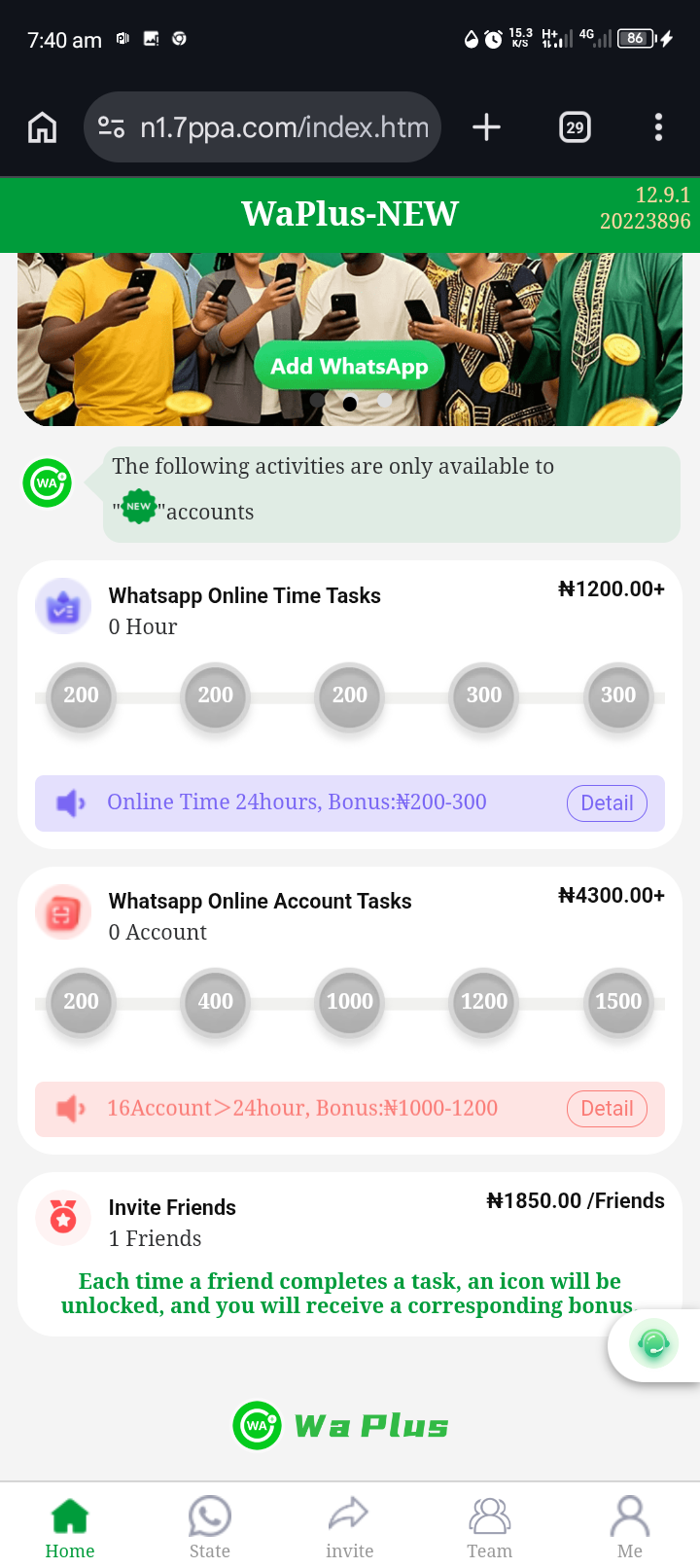Tap the browser home icon
700x1568 pixels.
42,127
